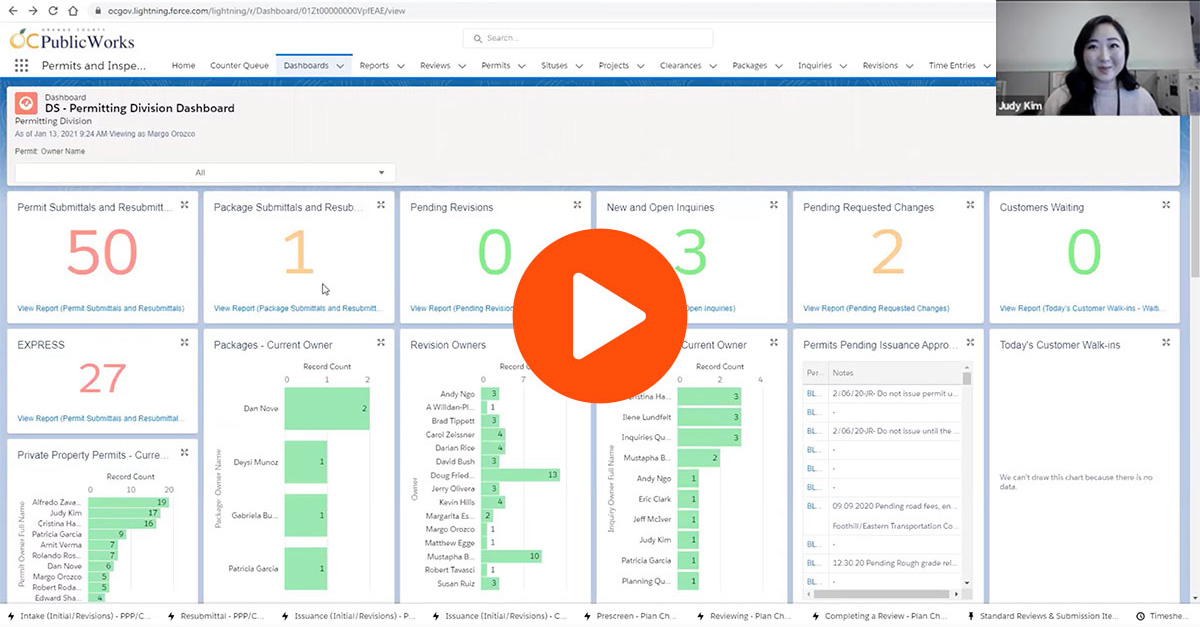The height and width of the screenshot is (627, 1200).
Task: Switch to the Counter Queue tab
Action: point(239,64)
